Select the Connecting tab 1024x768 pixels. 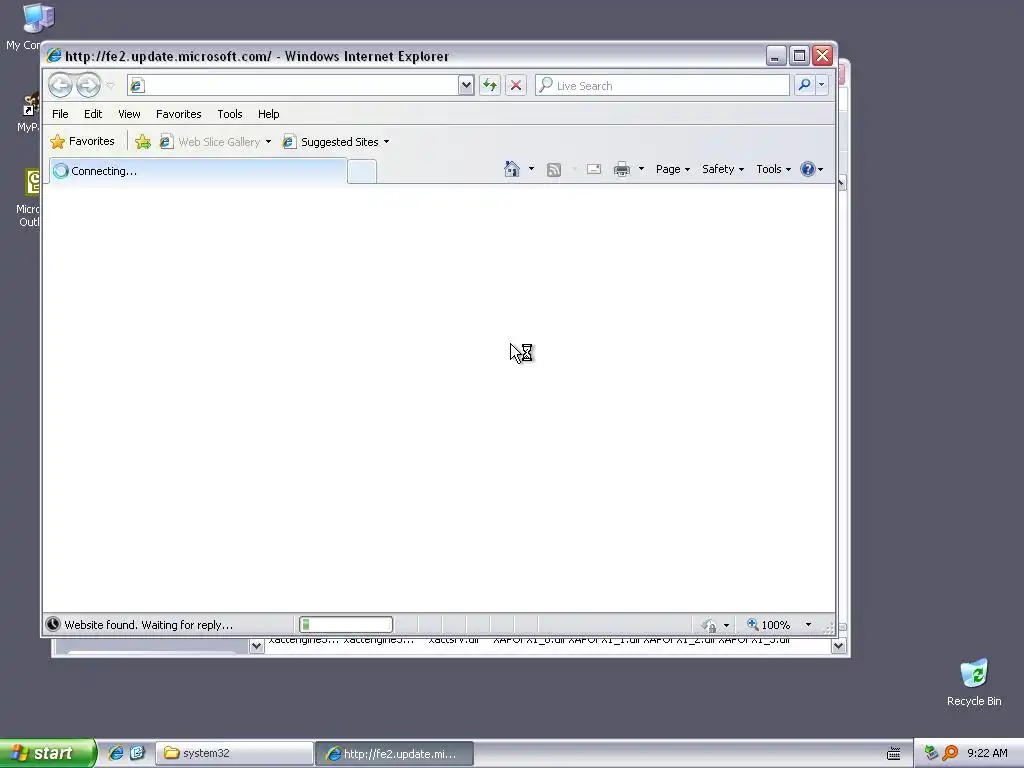(x=198, y=171)
